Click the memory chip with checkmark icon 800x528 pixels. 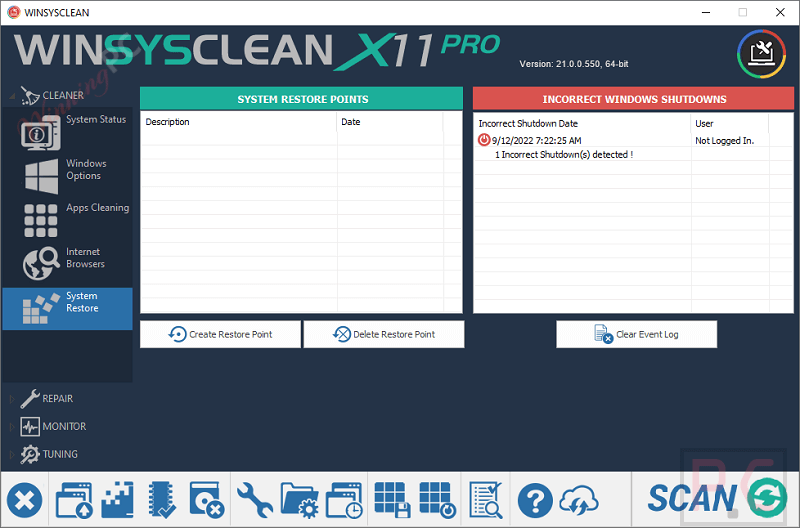pyautogui.click(x=162, y=500)
